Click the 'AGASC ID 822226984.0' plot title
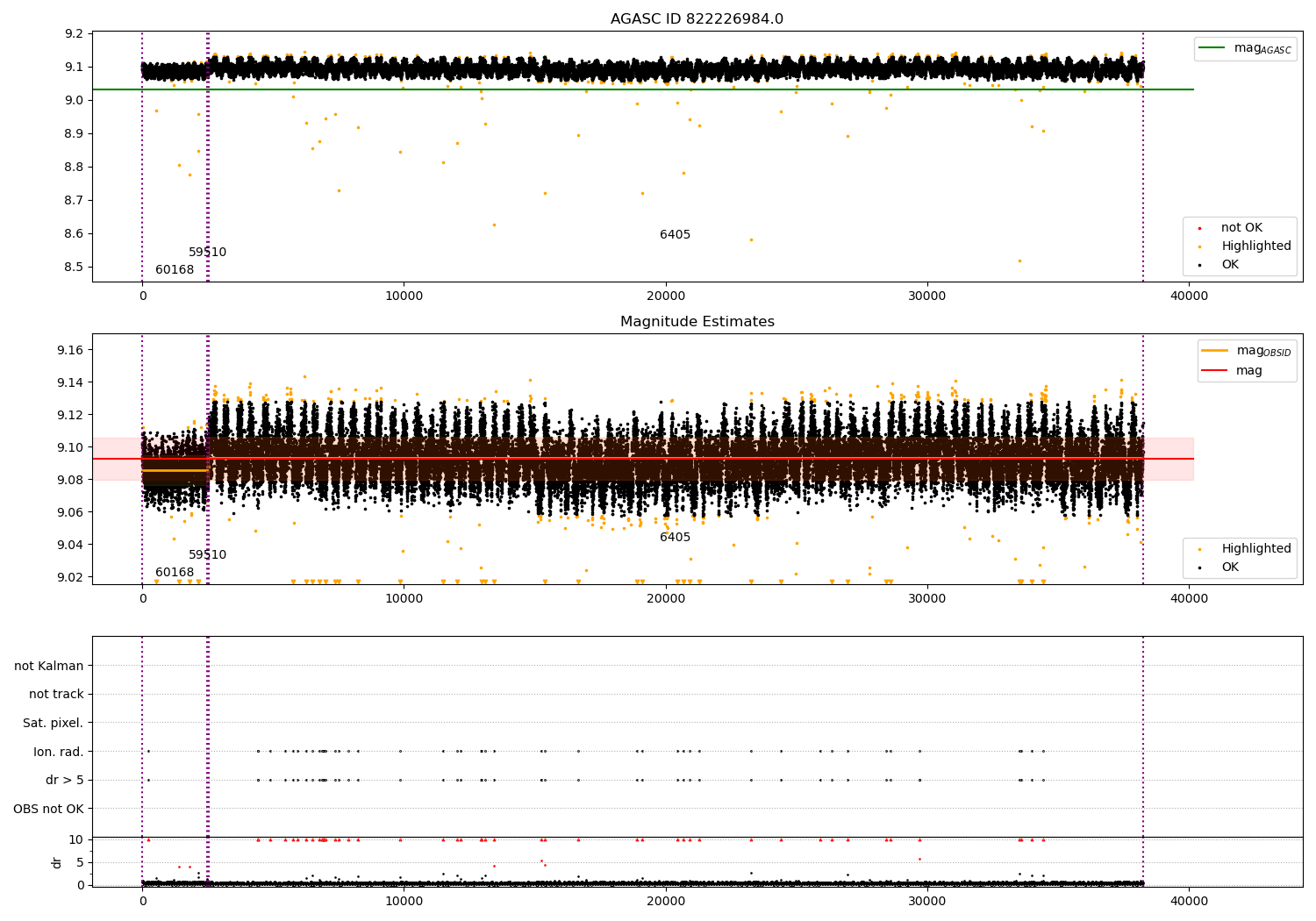The height and width of the screenshot is (921, 1316). (x=697, y=19)
